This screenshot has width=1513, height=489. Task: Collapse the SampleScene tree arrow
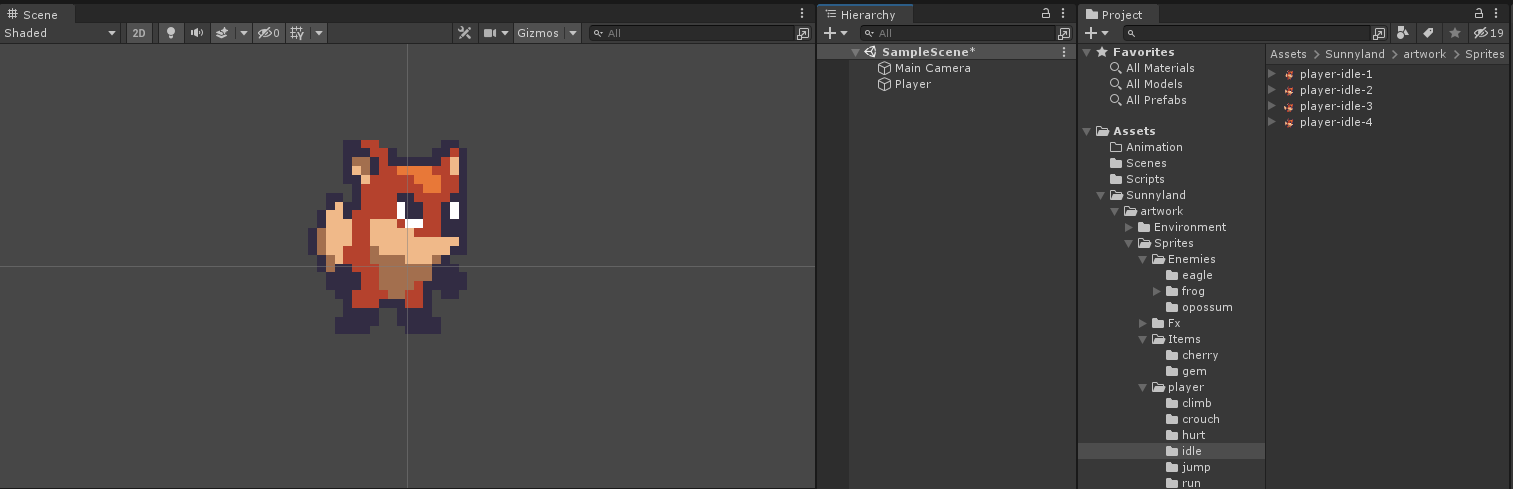tap(856, 52)
